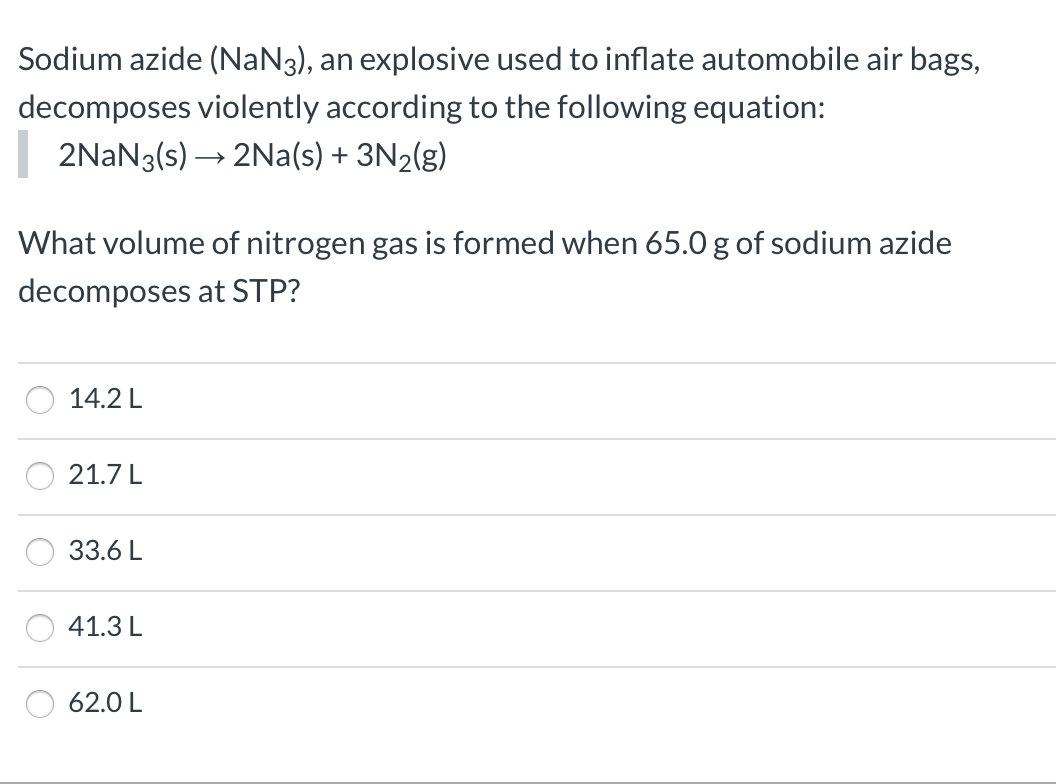Click the divider line above the answer choices

[x=528, y=363]
